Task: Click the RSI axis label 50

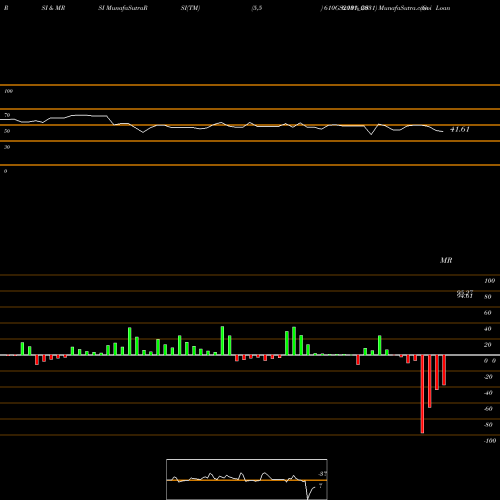Action: (x=7, y=131)
